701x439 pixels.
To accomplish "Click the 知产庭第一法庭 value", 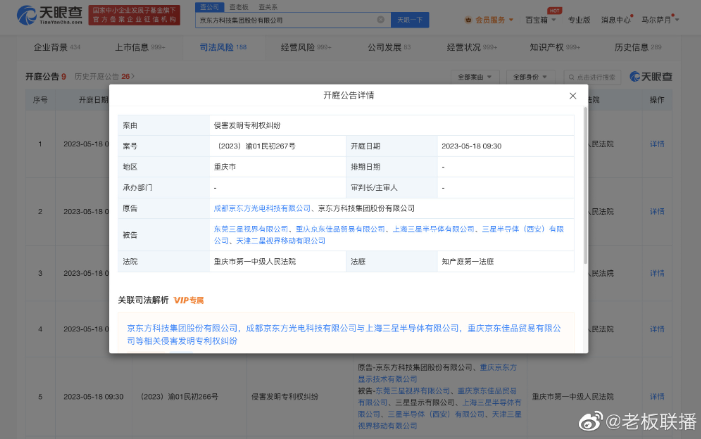I will click(468, 262).
